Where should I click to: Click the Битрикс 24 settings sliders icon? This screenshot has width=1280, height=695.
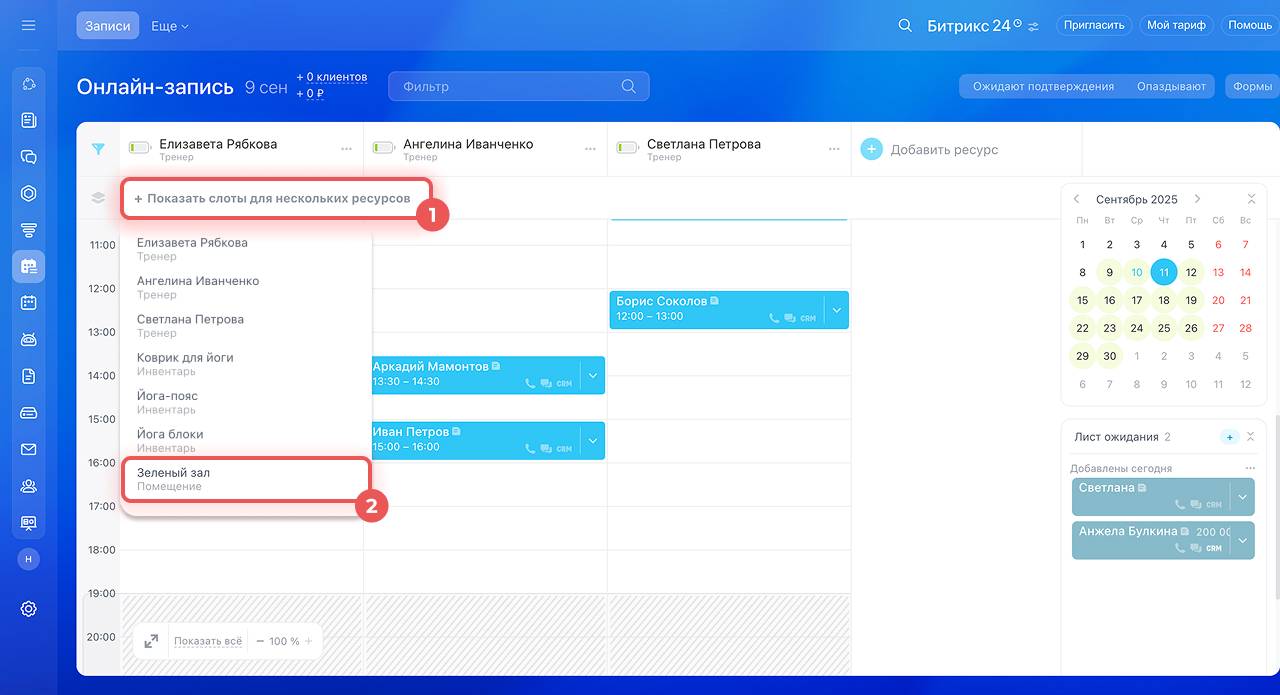[1033, 26]
